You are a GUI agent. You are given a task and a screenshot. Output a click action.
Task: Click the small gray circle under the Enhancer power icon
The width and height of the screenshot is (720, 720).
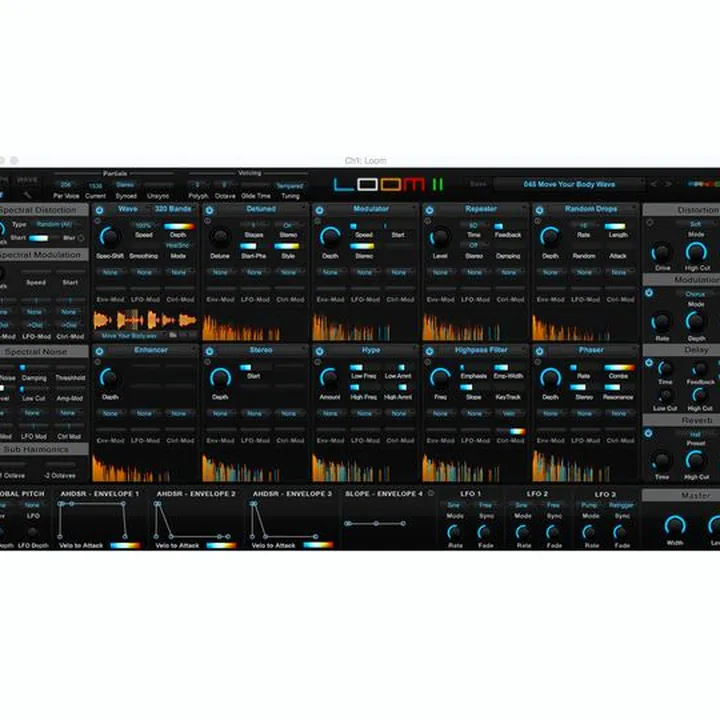click(97, 362)
